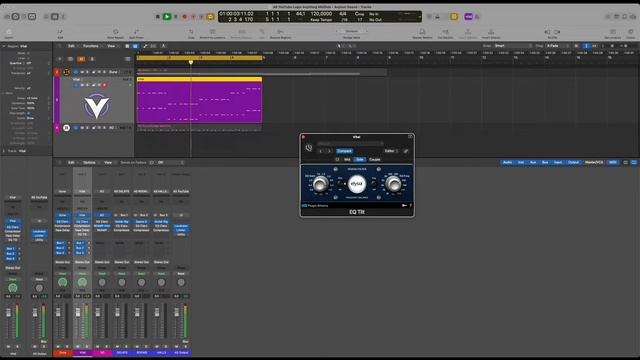The height and width of the screenshot is (360, 640).
Task: Toggle the yellow Cycle button in transport
Action: 210,17
